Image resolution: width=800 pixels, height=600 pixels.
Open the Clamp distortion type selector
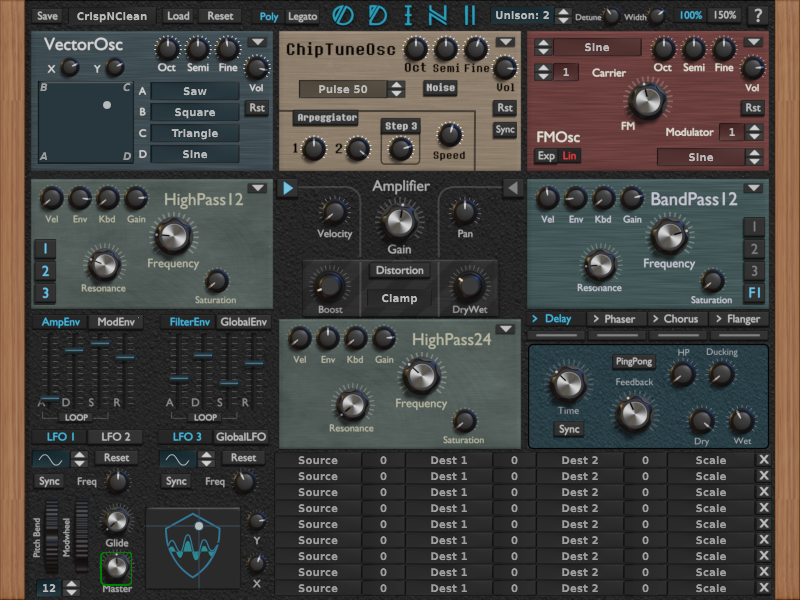pos(399,298)
